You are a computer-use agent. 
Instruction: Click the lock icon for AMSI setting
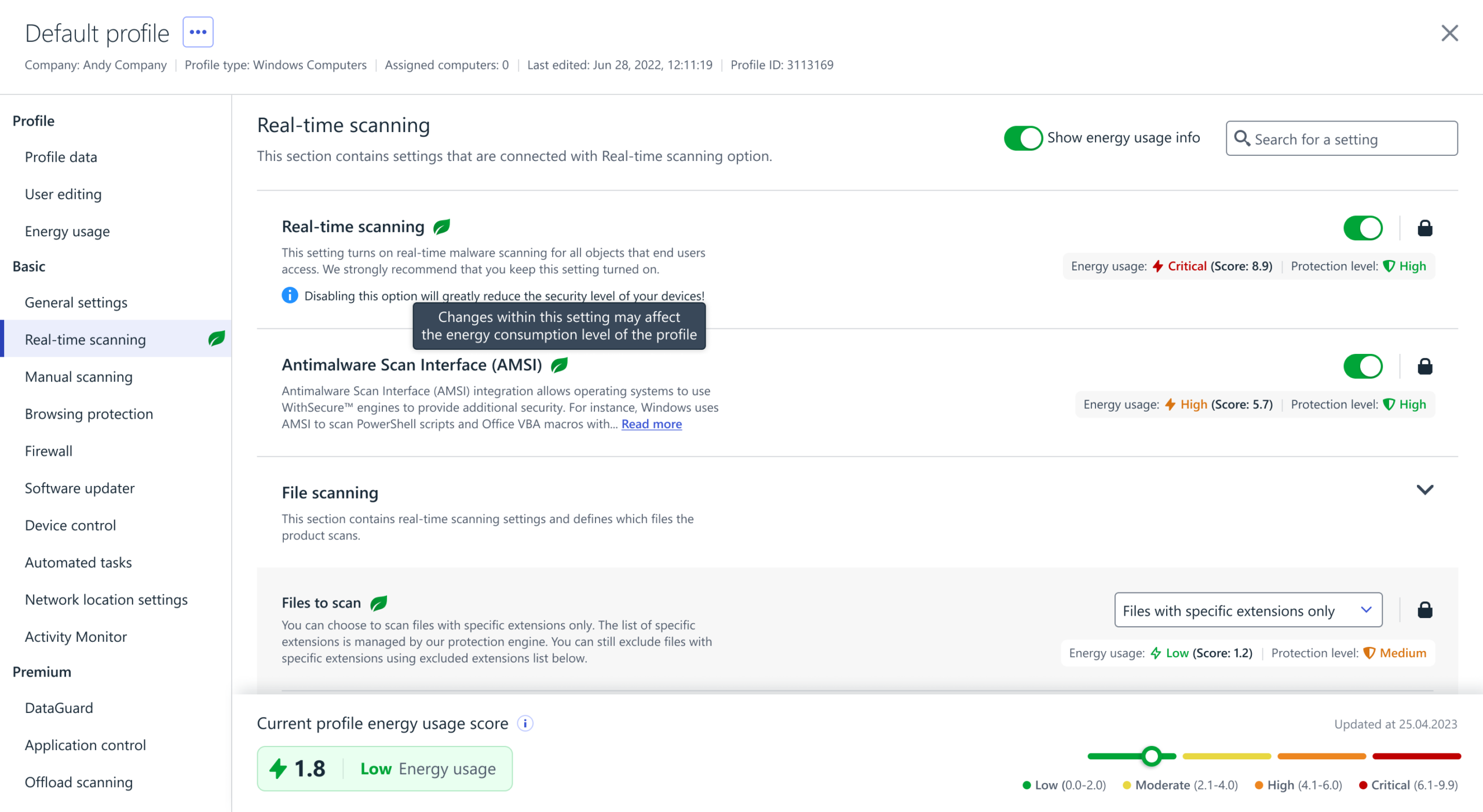point(1424,367)
